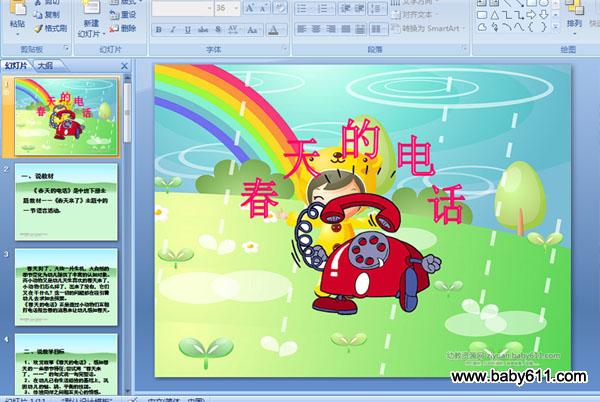
Task: Click the Clear Formatting eraser icon
Action: click(280, 8)
